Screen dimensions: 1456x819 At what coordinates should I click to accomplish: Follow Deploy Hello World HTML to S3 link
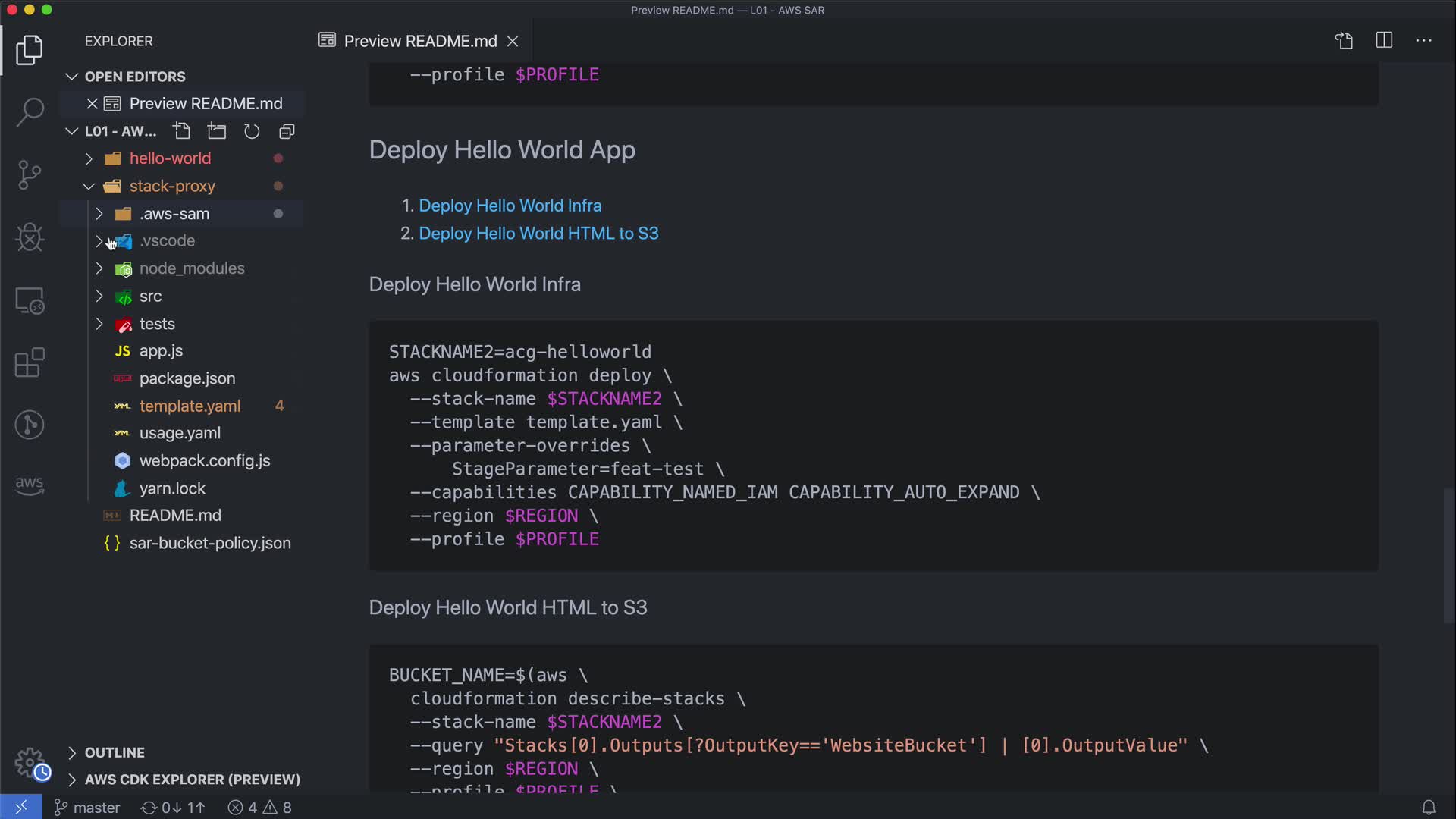[x=538, y=234]
